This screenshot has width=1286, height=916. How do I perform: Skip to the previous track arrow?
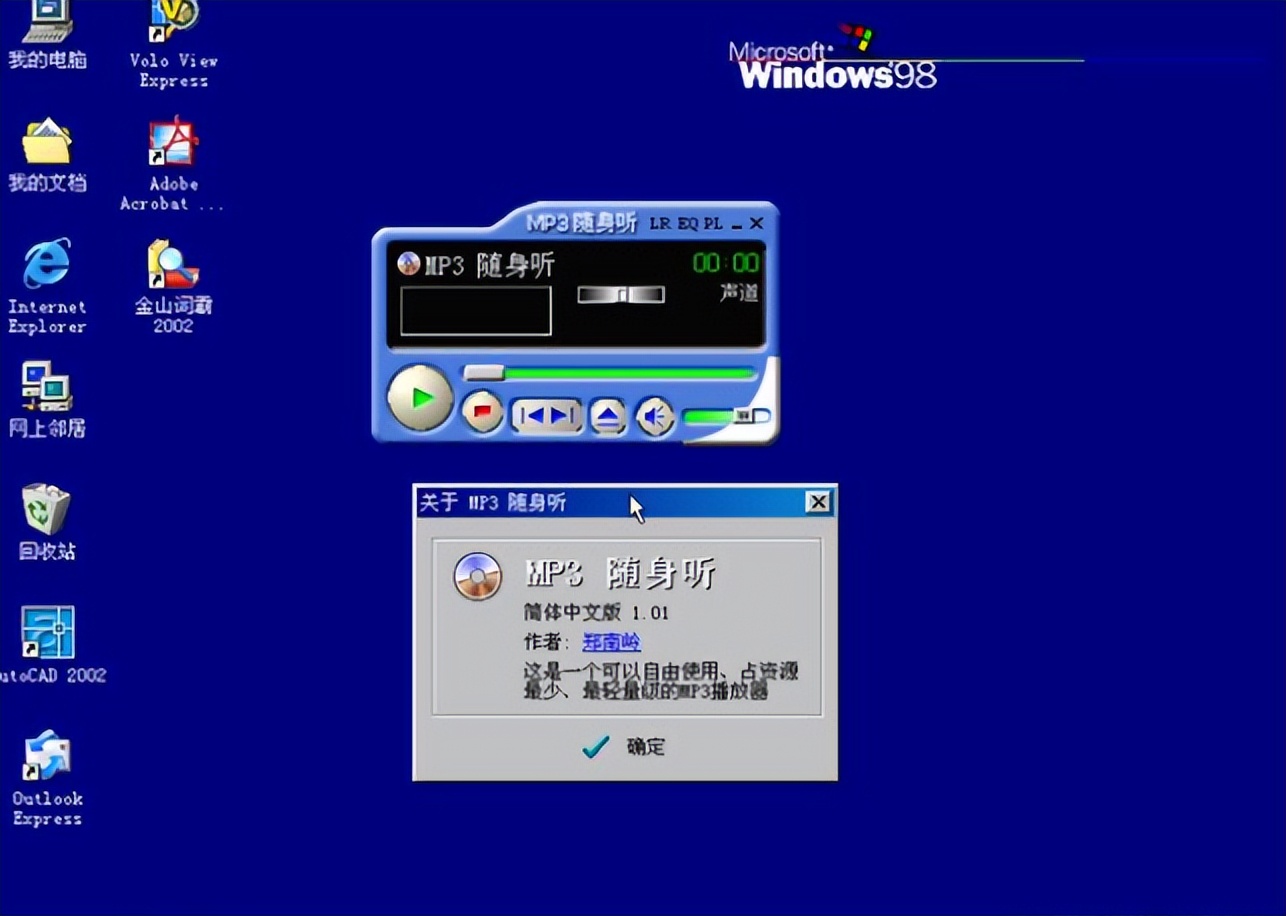click(531, 415)
